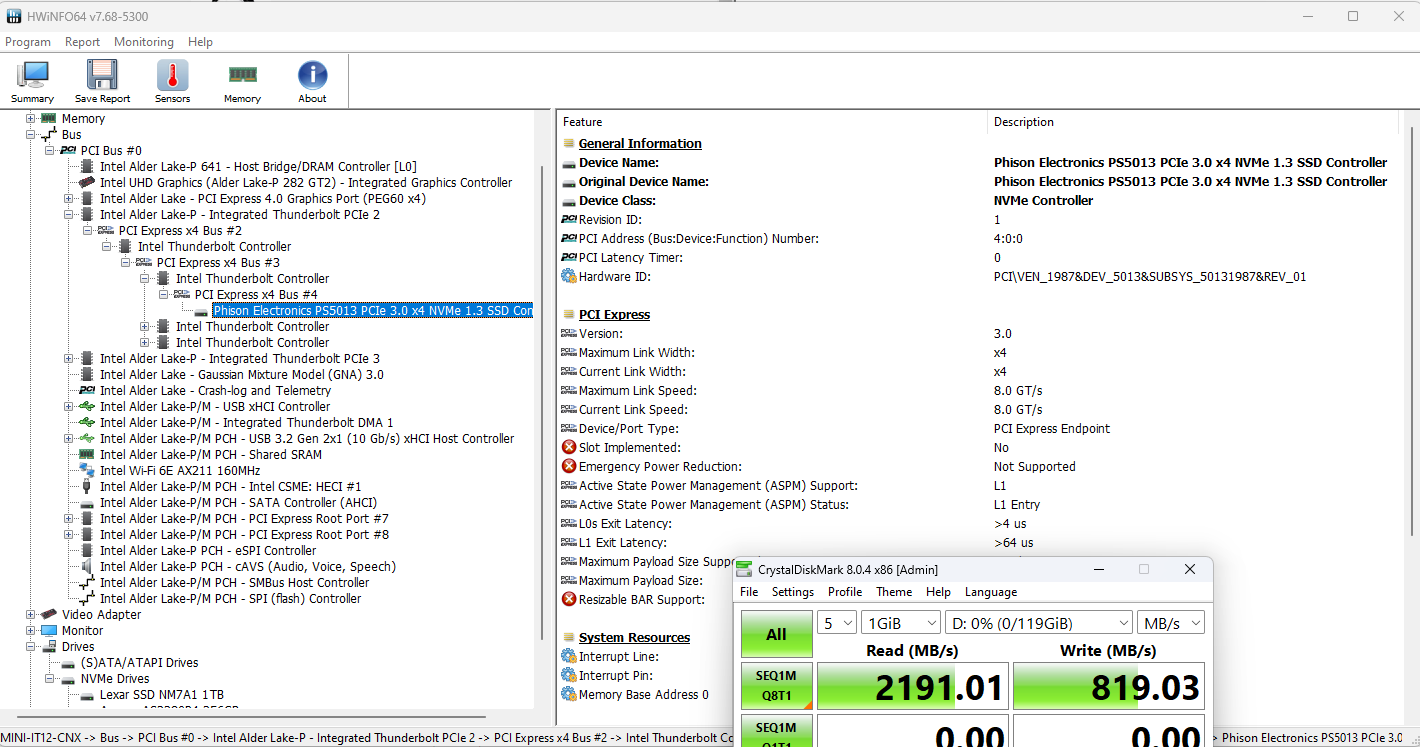Open the File menu in CrystalDiskMark
The image size is (1420, 747).
749,592
